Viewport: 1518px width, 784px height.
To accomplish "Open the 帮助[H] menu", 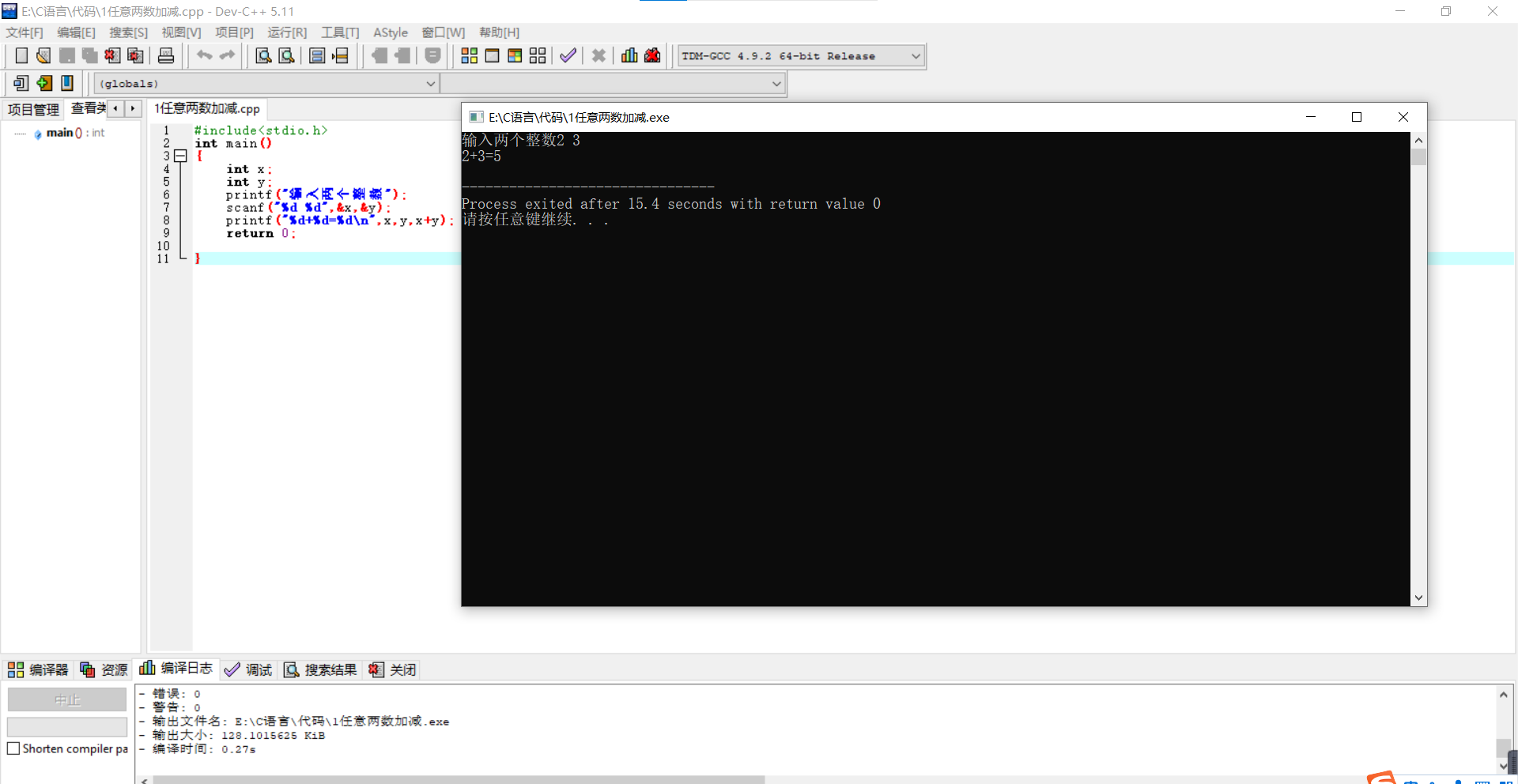I will tap(499, 32).
